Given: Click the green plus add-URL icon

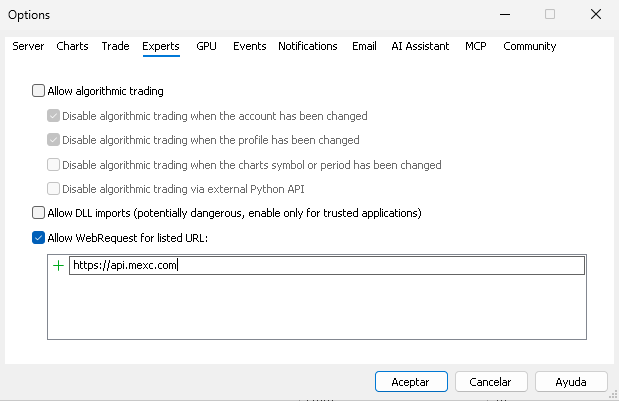Looking at the screenshot, I should tap(58, 266).
